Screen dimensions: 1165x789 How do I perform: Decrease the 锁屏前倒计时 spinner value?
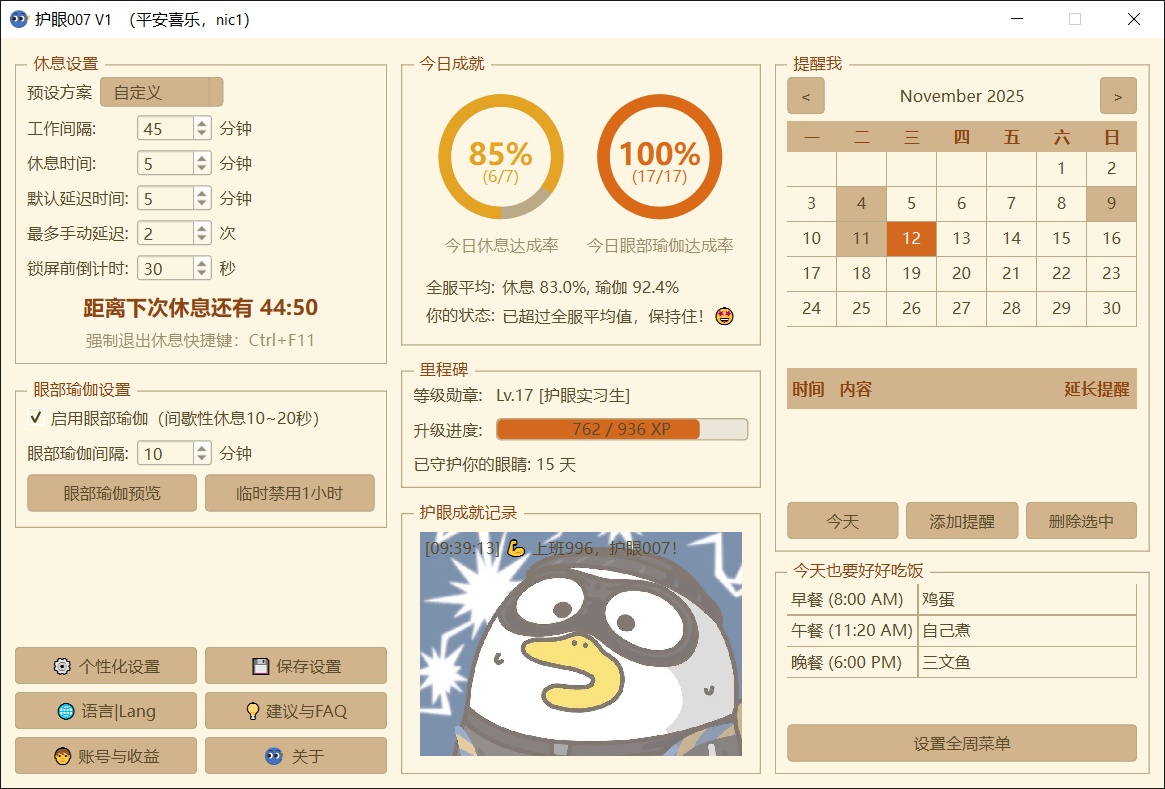202,274
